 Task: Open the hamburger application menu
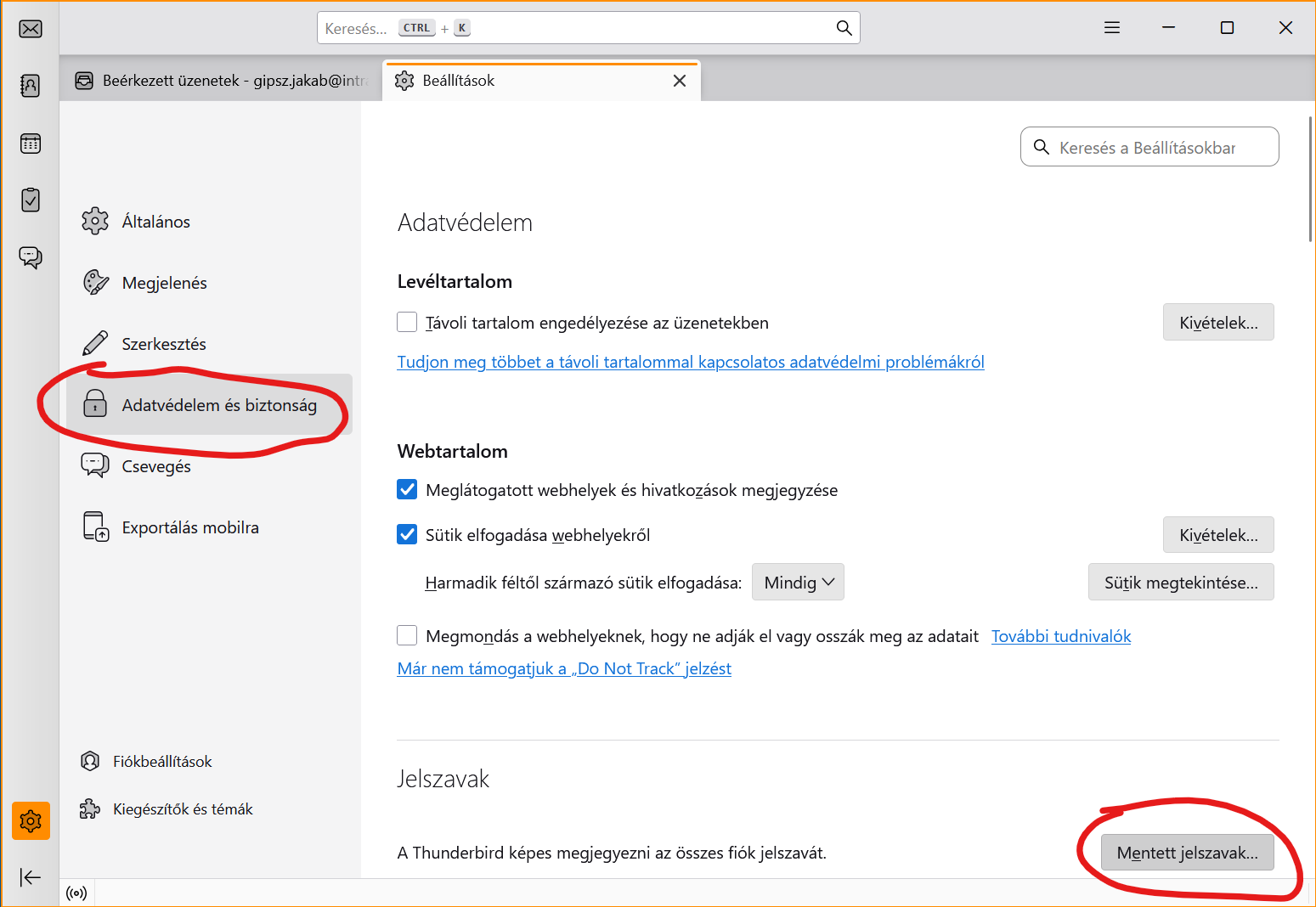(1111, 28)
